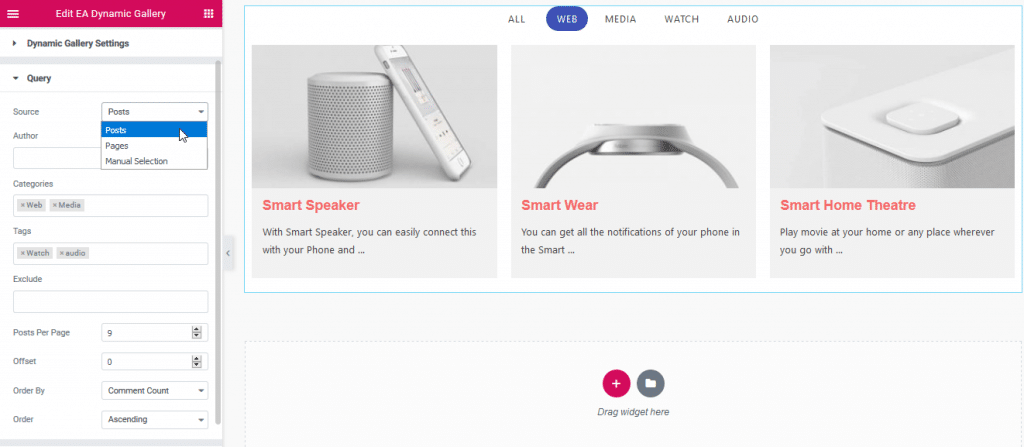Open the Smart Speaker post title link
This screenshot has width=1024, height=447.
coord(311,205)
